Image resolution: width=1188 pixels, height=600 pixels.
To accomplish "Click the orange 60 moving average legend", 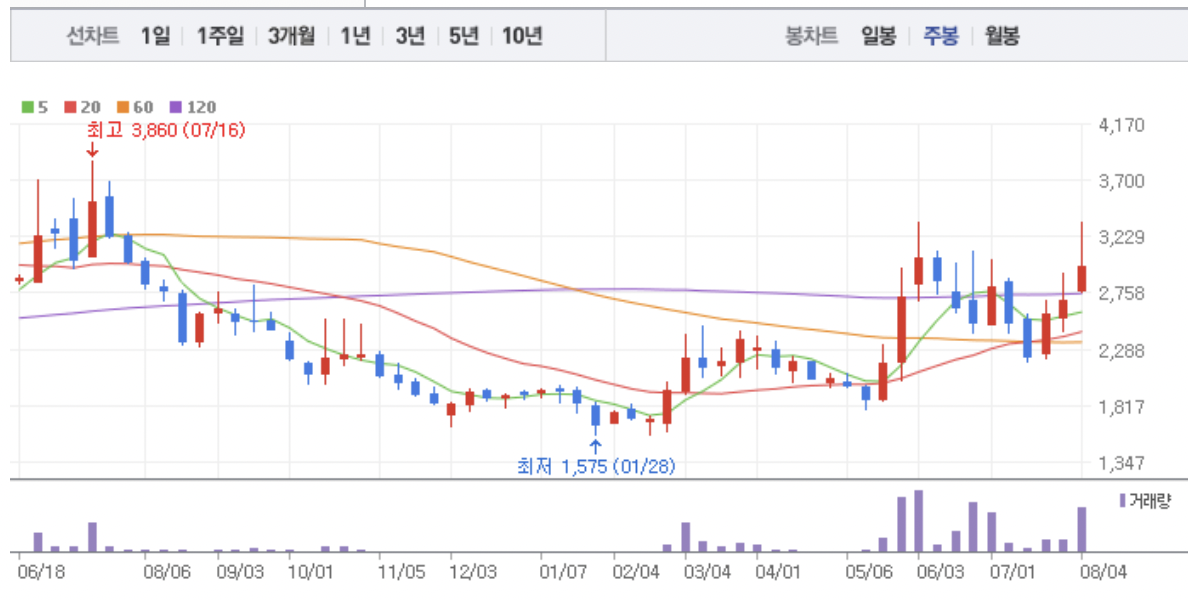I will click(135, 108).
